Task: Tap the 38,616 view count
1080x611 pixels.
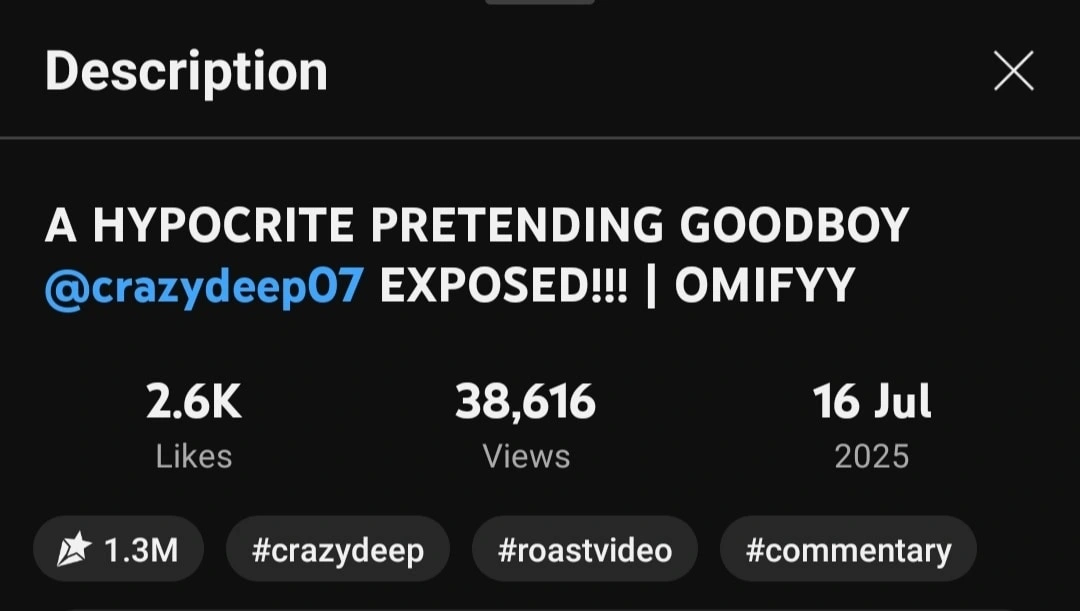Action: click(x=526, y=402)
